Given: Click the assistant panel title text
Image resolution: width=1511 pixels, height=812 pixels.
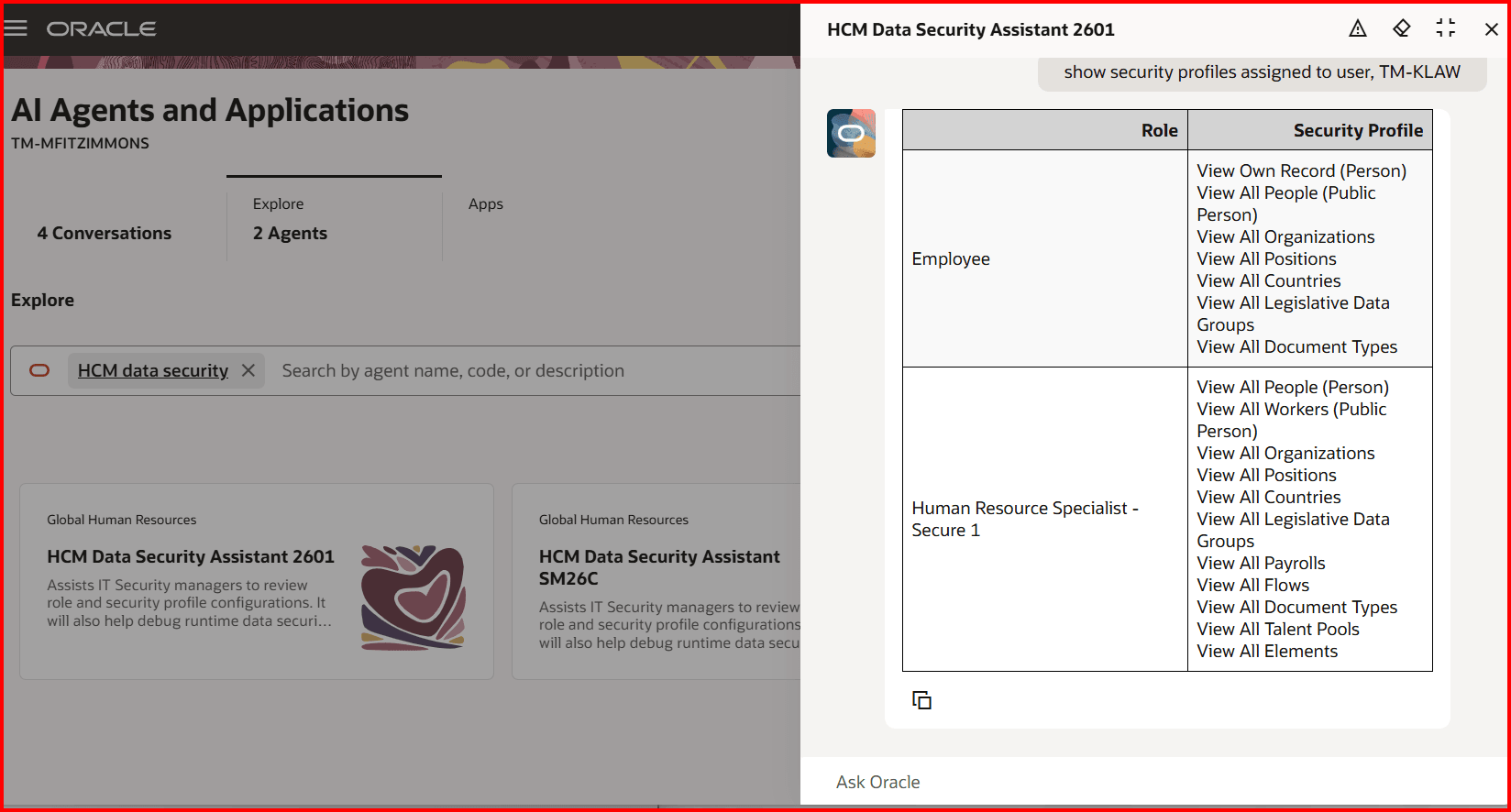Looking at the screenshot, I should (971, 29).
